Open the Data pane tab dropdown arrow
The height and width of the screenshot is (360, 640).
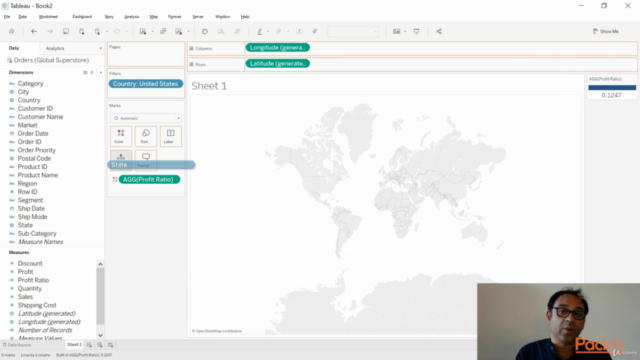click(x=101, y=48)
